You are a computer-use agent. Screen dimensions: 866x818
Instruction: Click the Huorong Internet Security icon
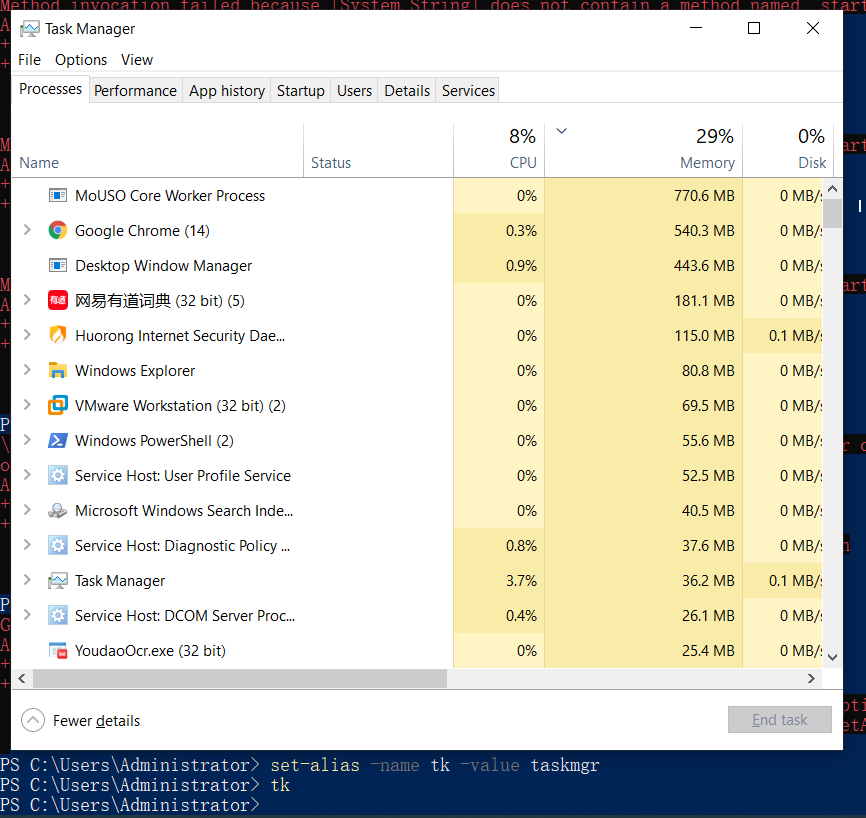point(57,335)
